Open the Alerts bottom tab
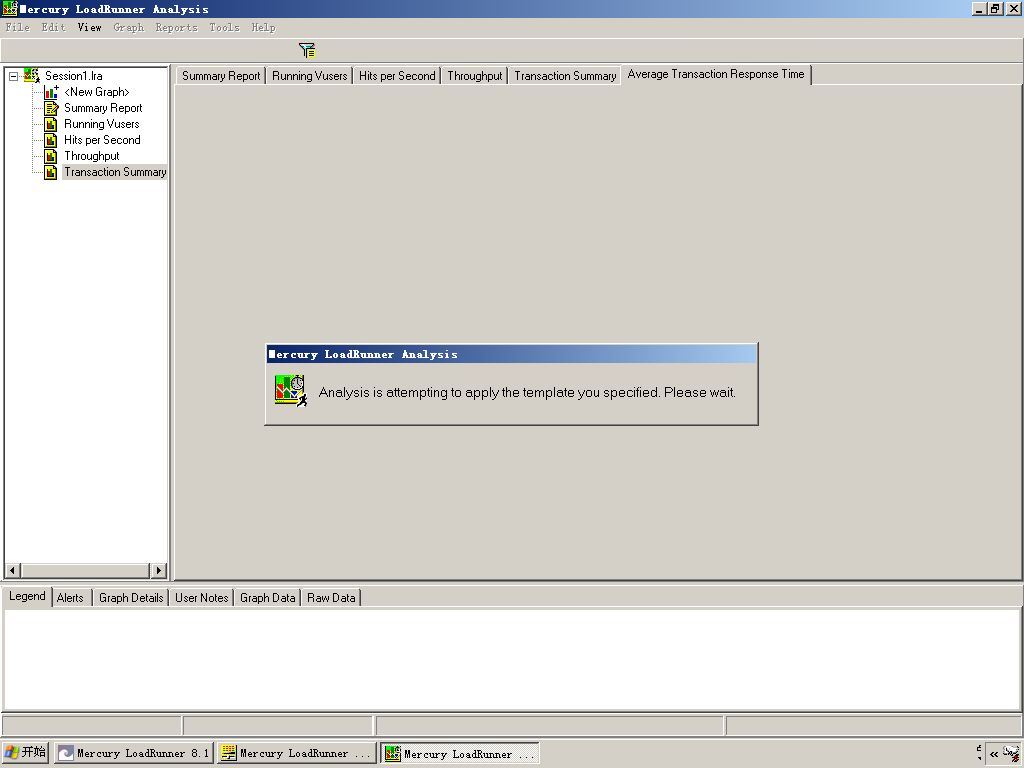 tap(70, 598)
